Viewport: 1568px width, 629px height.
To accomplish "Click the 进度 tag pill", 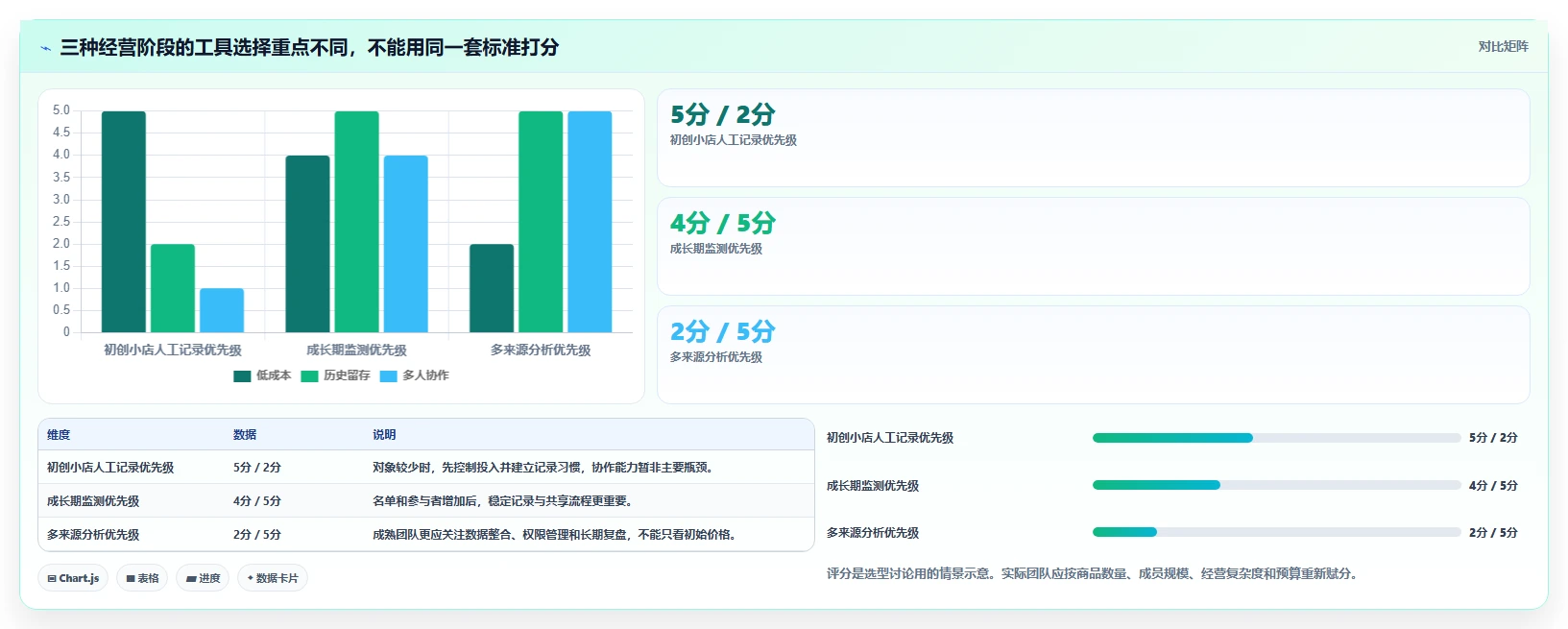I will pos(203,578).
